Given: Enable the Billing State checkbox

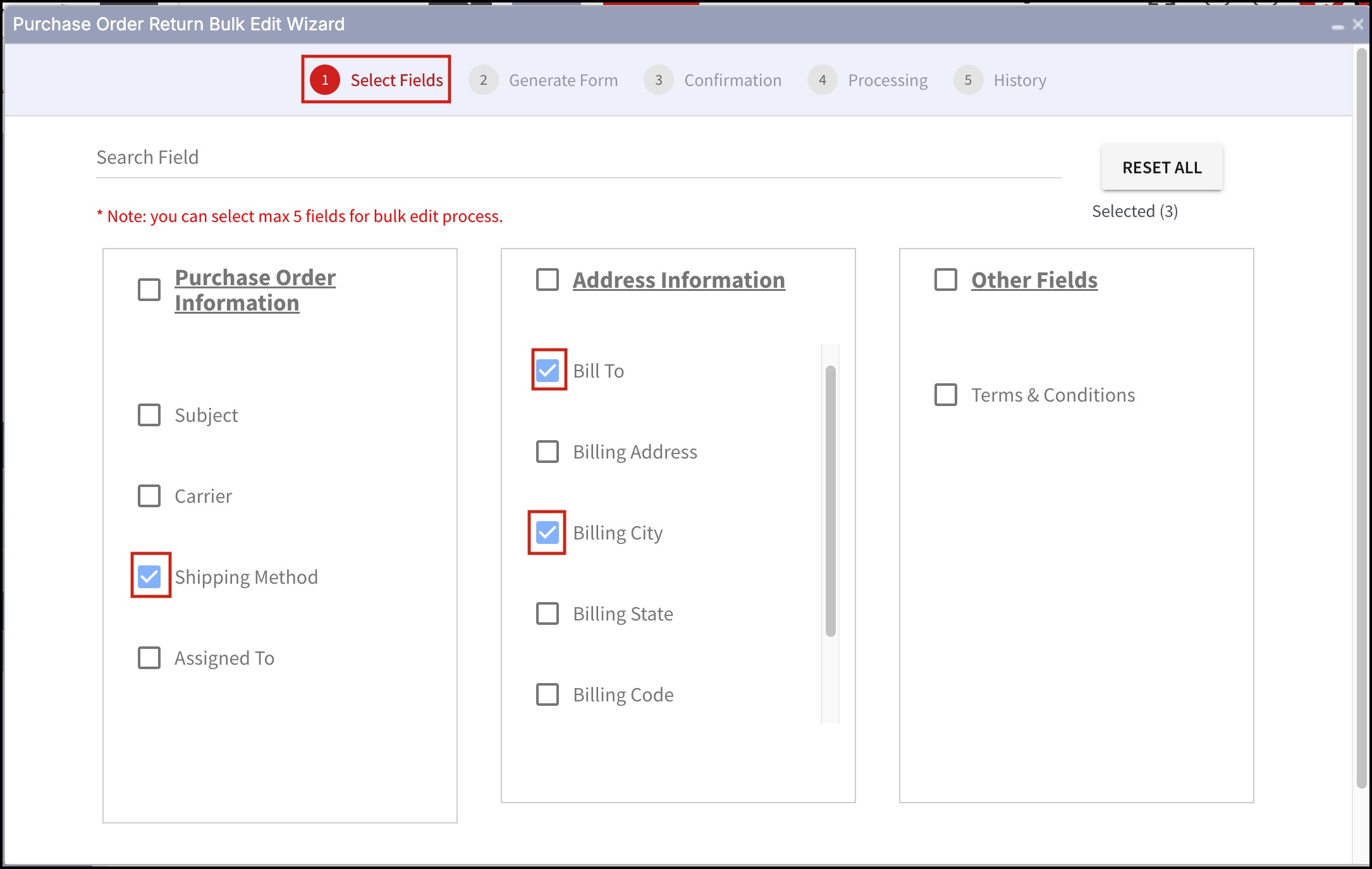Looking at the screenshot, I should [x=548, y=613].
